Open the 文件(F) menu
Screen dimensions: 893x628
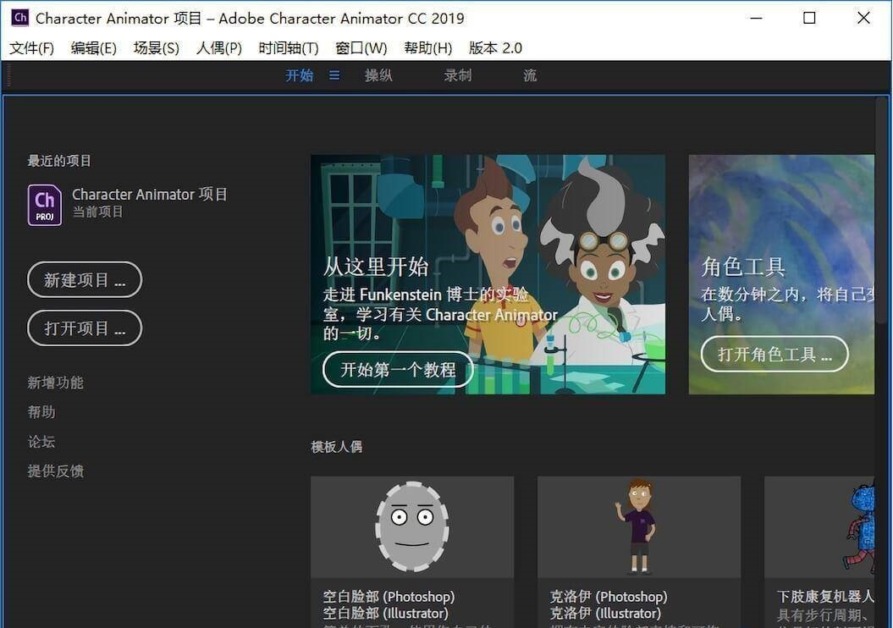(32, 48)
